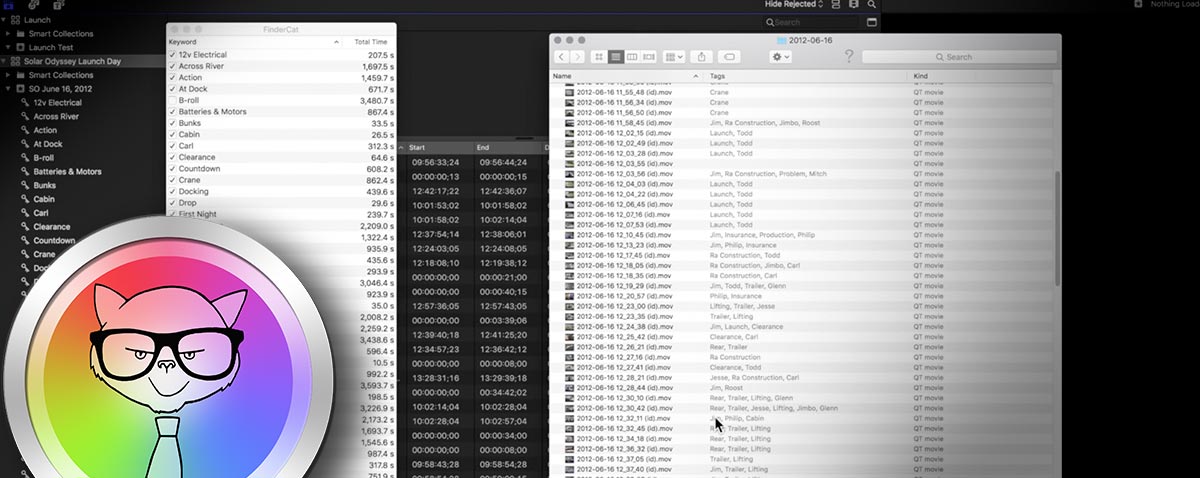Click the Finder Share icon
This screenshot has height=478, width=1200.
pos(702,57)
